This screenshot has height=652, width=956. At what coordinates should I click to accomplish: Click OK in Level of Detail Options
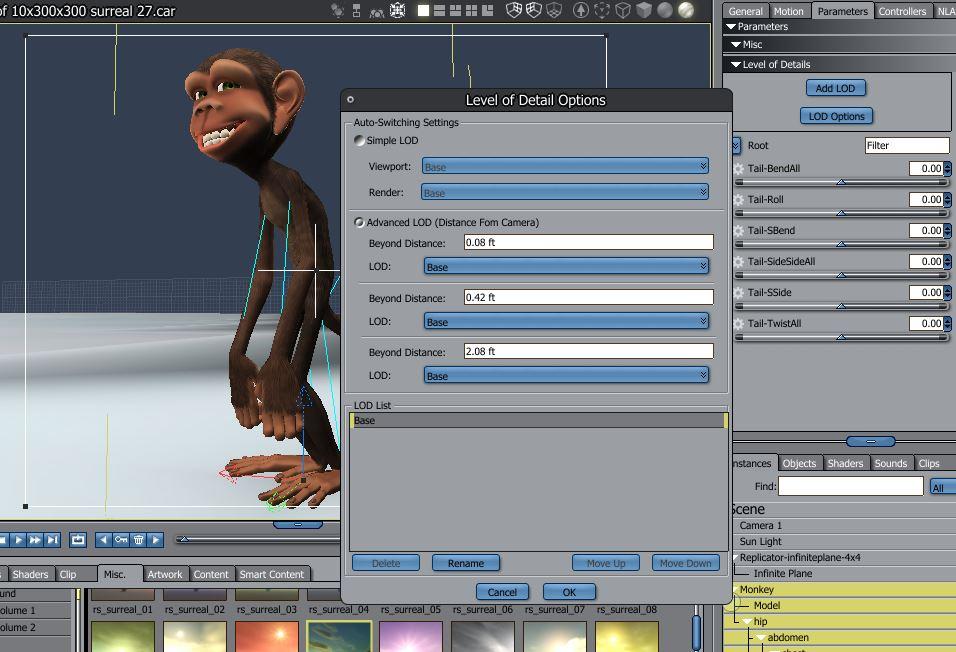(x=569, y=592)
